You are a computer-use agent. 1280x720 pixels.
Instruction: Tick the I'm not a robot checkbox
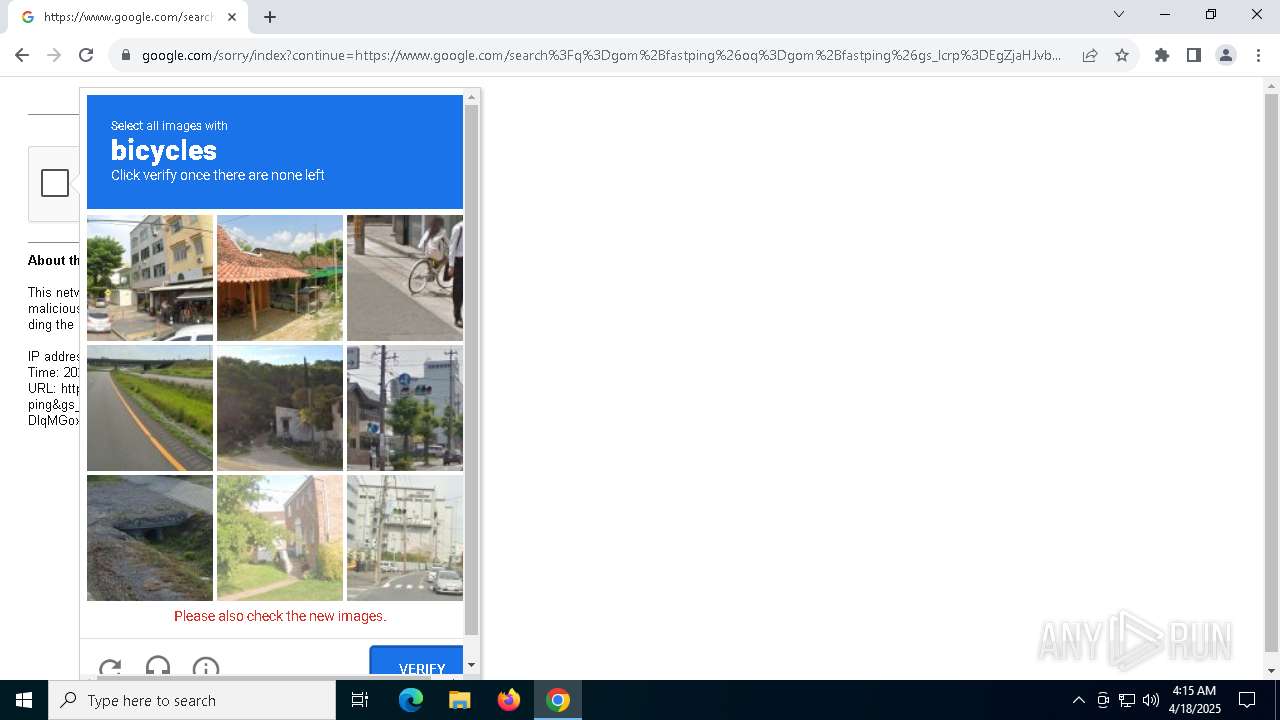tap(55, 183)
